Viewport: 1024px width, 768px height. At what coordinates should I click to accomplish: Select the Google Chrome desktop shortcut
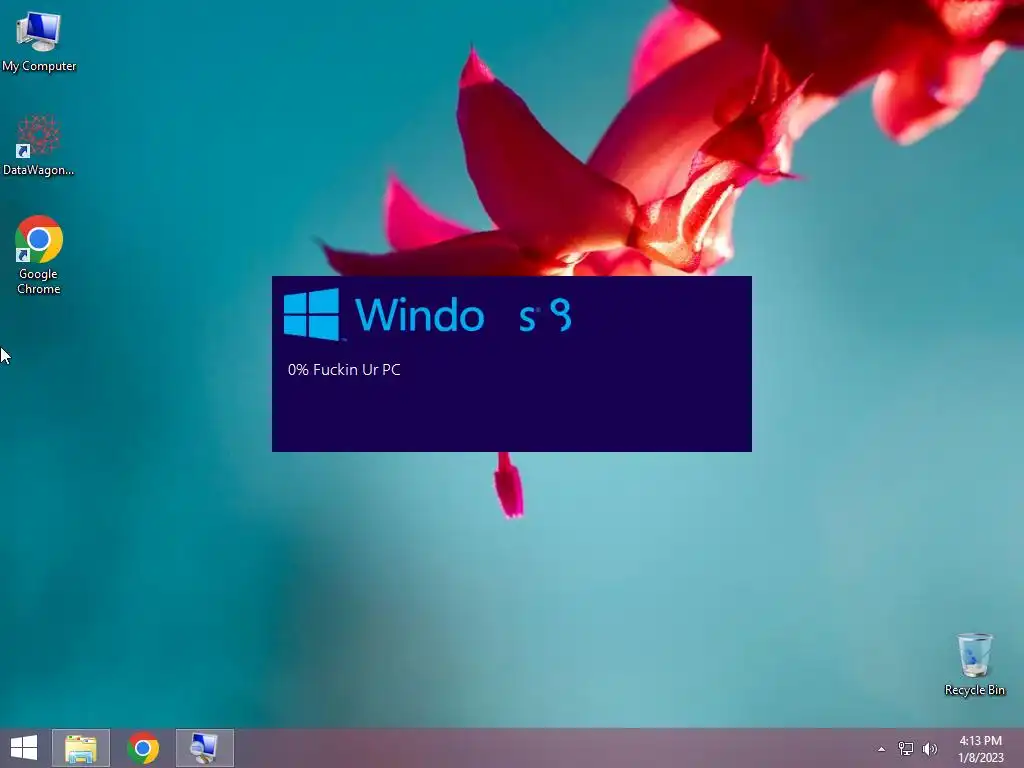39,255
